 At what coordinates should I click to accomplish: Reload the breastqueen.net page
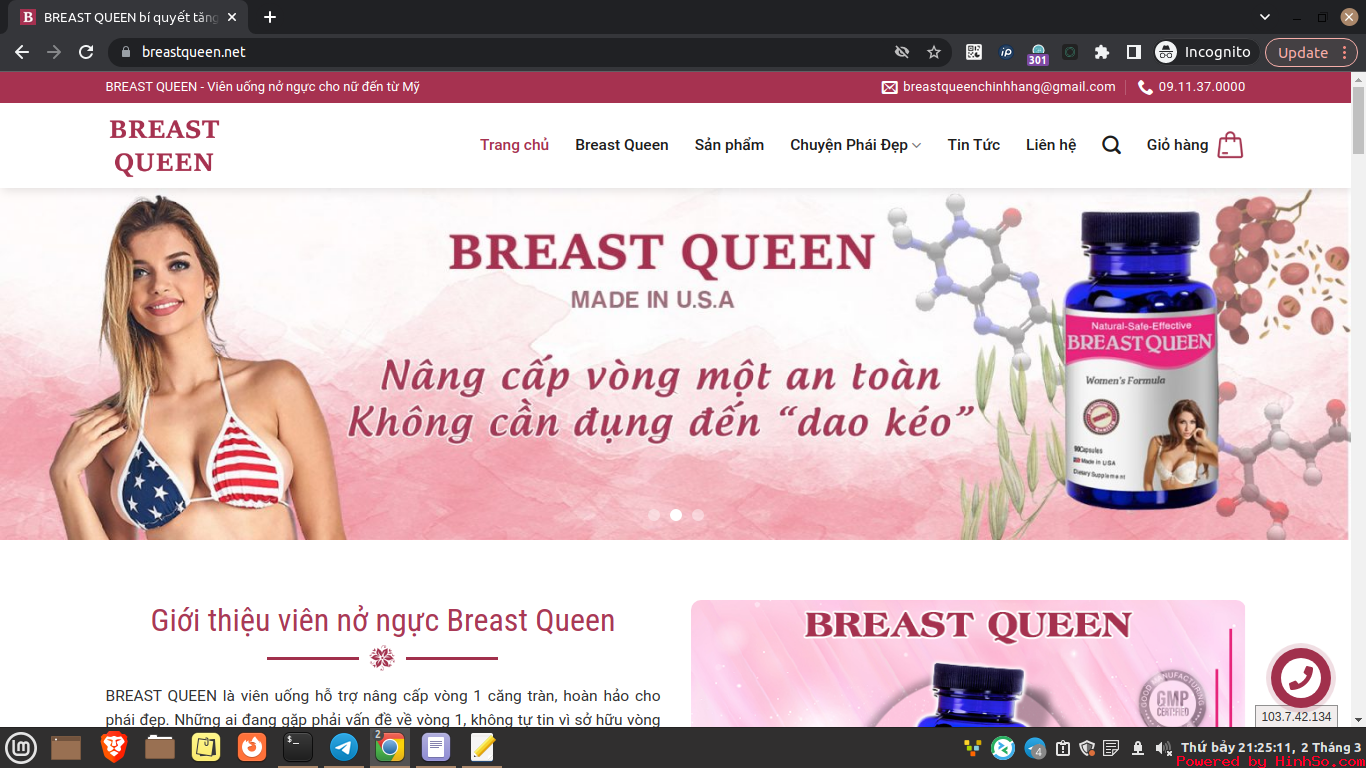click(x=86, y=52)
